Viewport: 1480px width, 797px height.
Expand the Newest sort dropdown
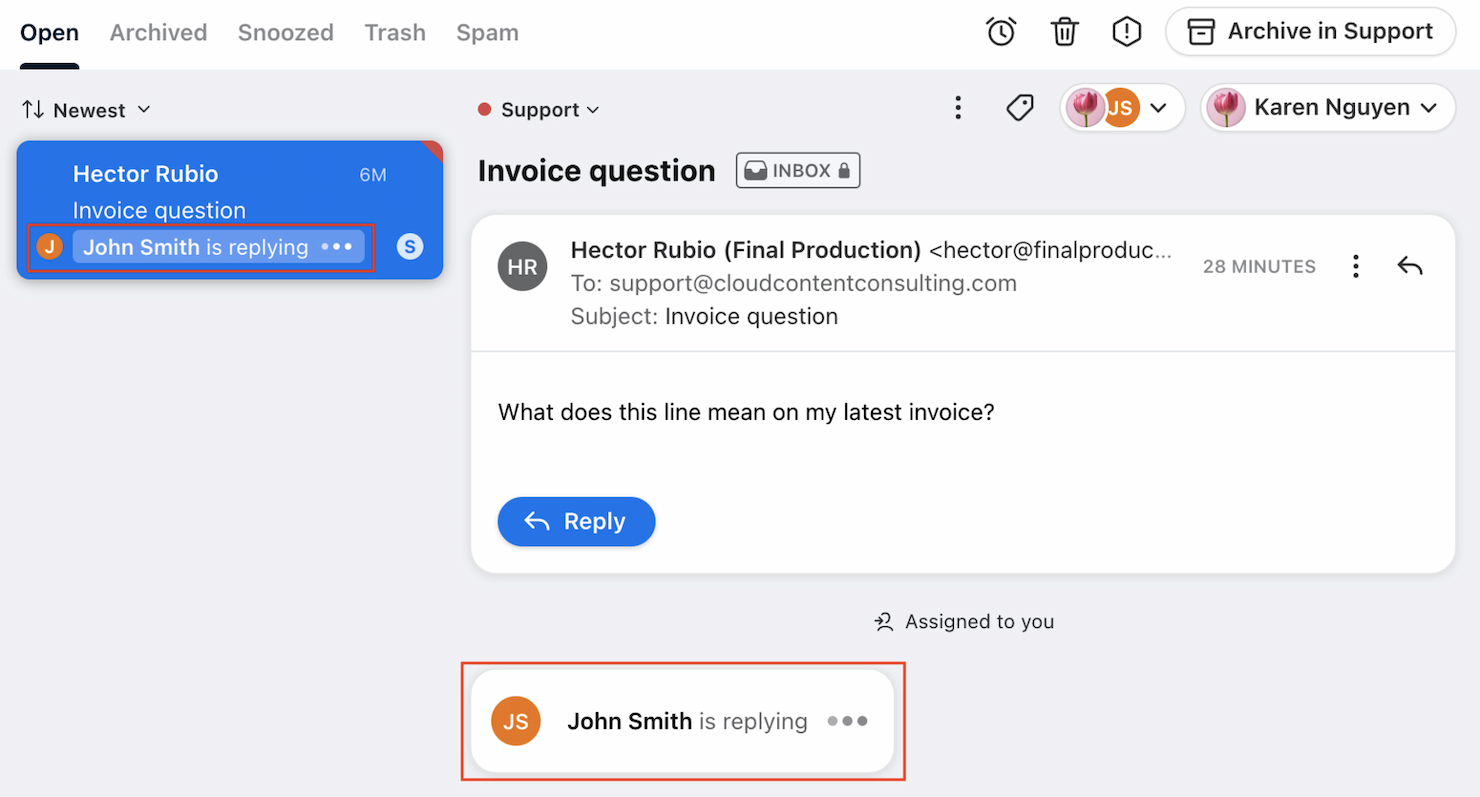(87, 110)
